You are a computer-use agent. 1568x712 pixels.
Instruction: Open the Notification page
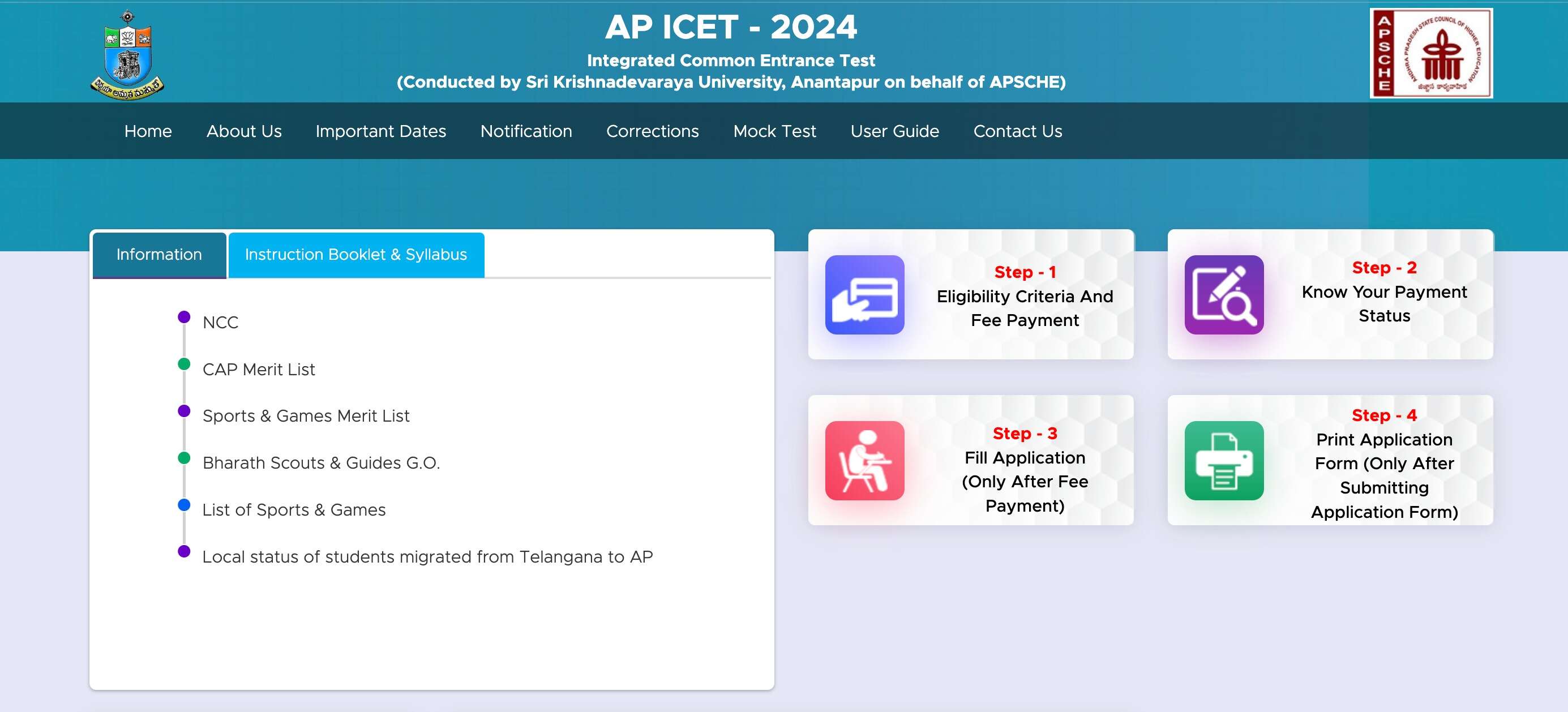point(525,131)
